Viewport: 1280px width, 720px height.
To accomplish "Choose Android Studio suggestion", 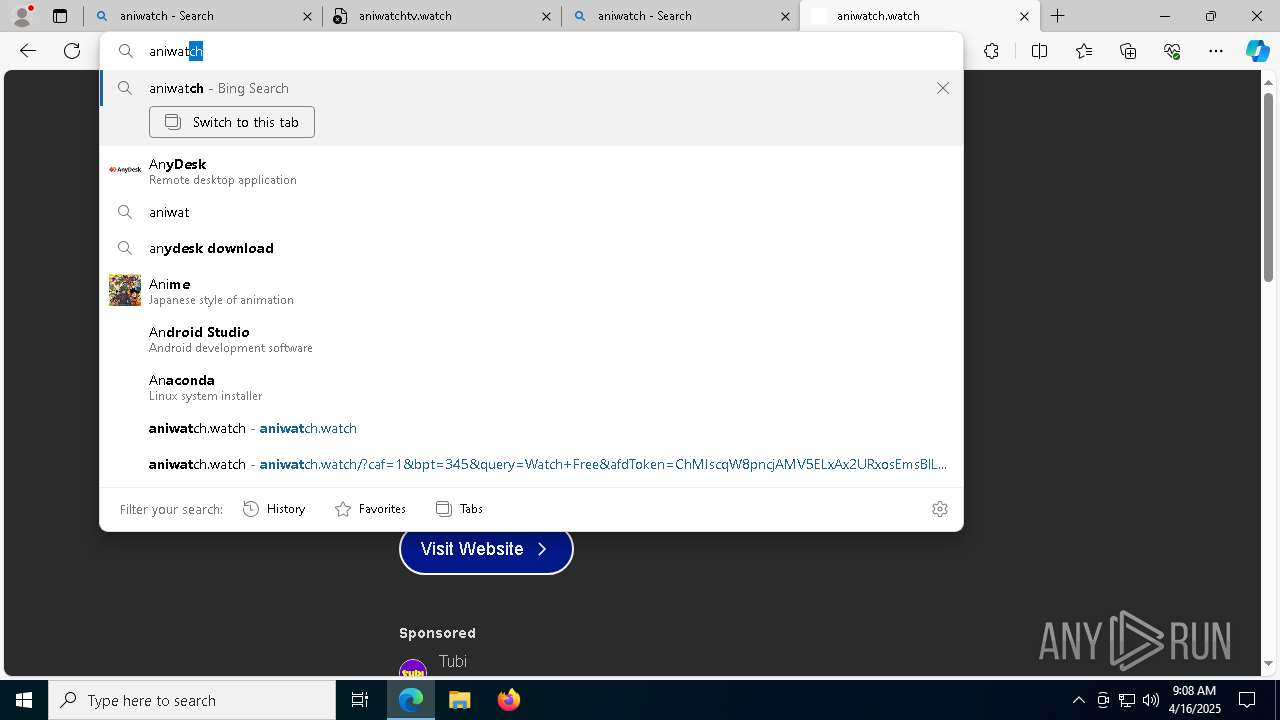I will click(x=531, y=339).
